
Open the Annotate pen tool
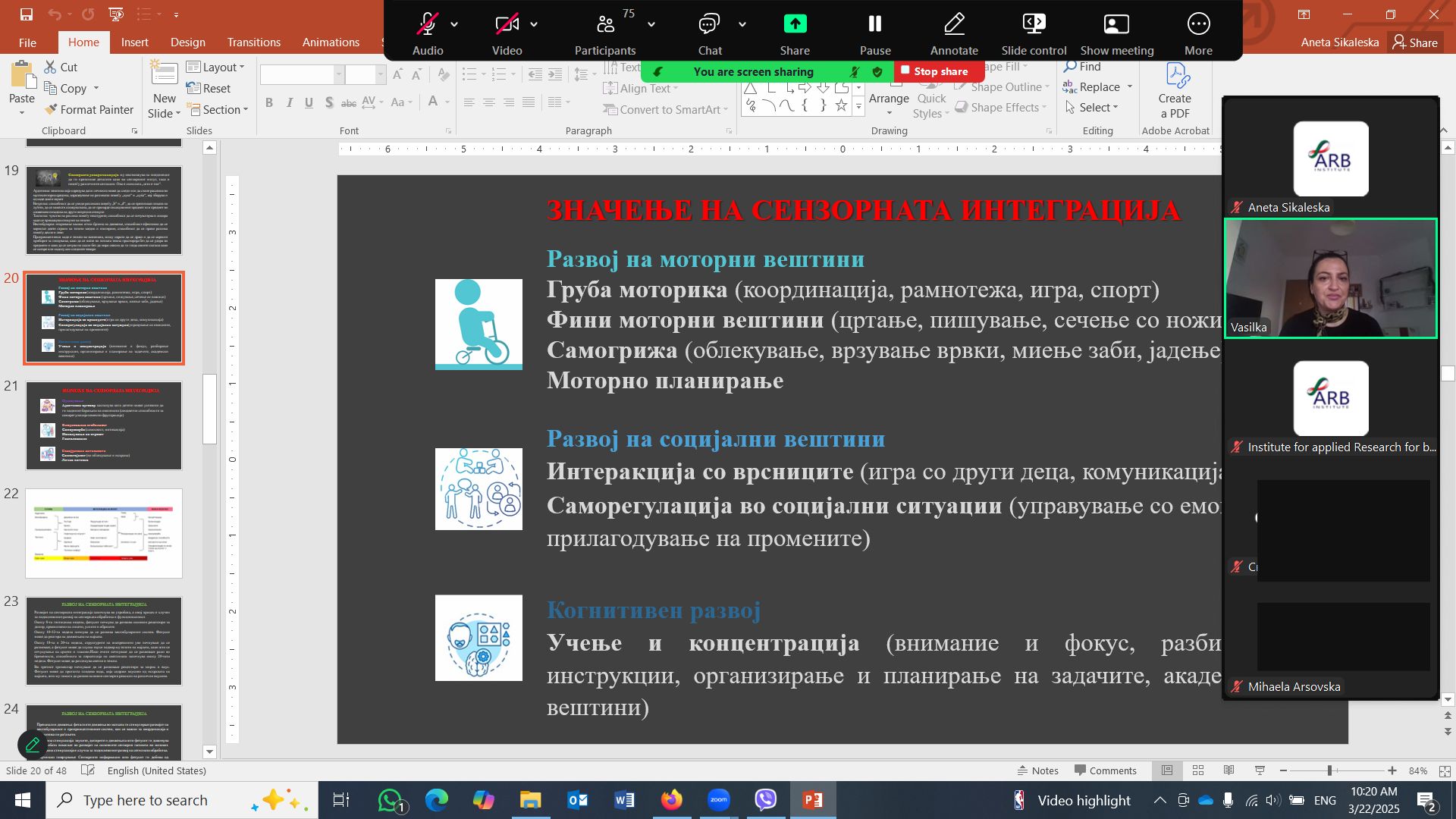coord(954,24)
